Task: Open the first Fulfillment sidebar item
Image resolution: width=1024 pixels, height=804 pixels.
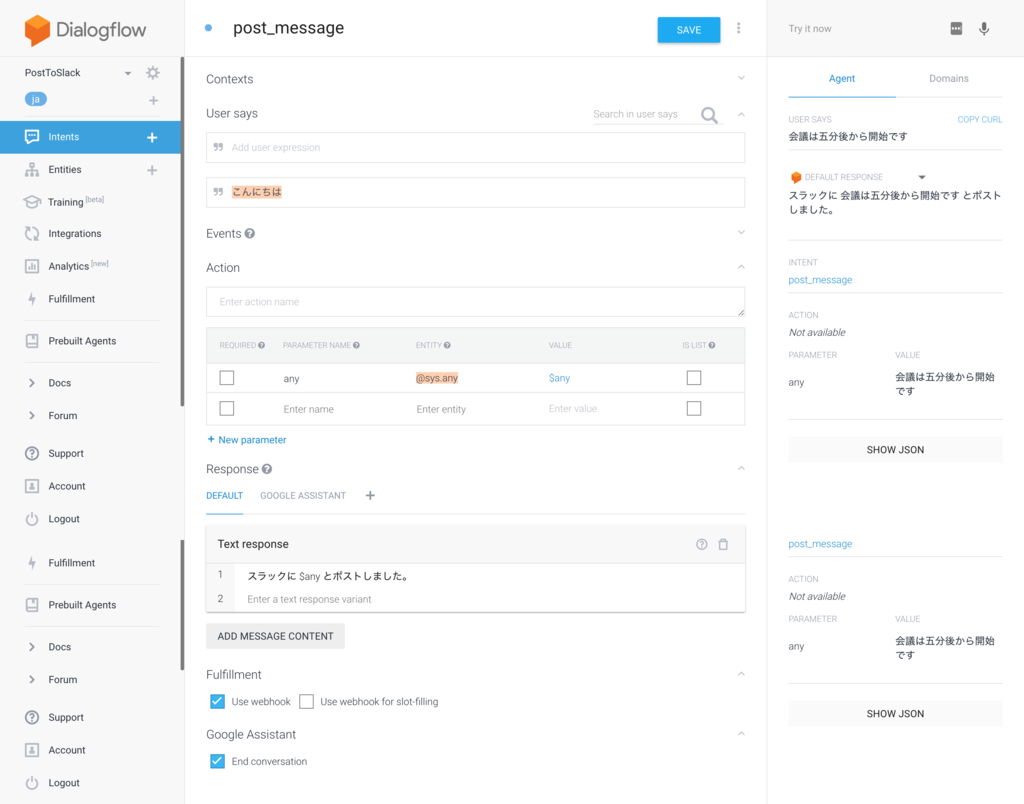Action: [72, 298]
